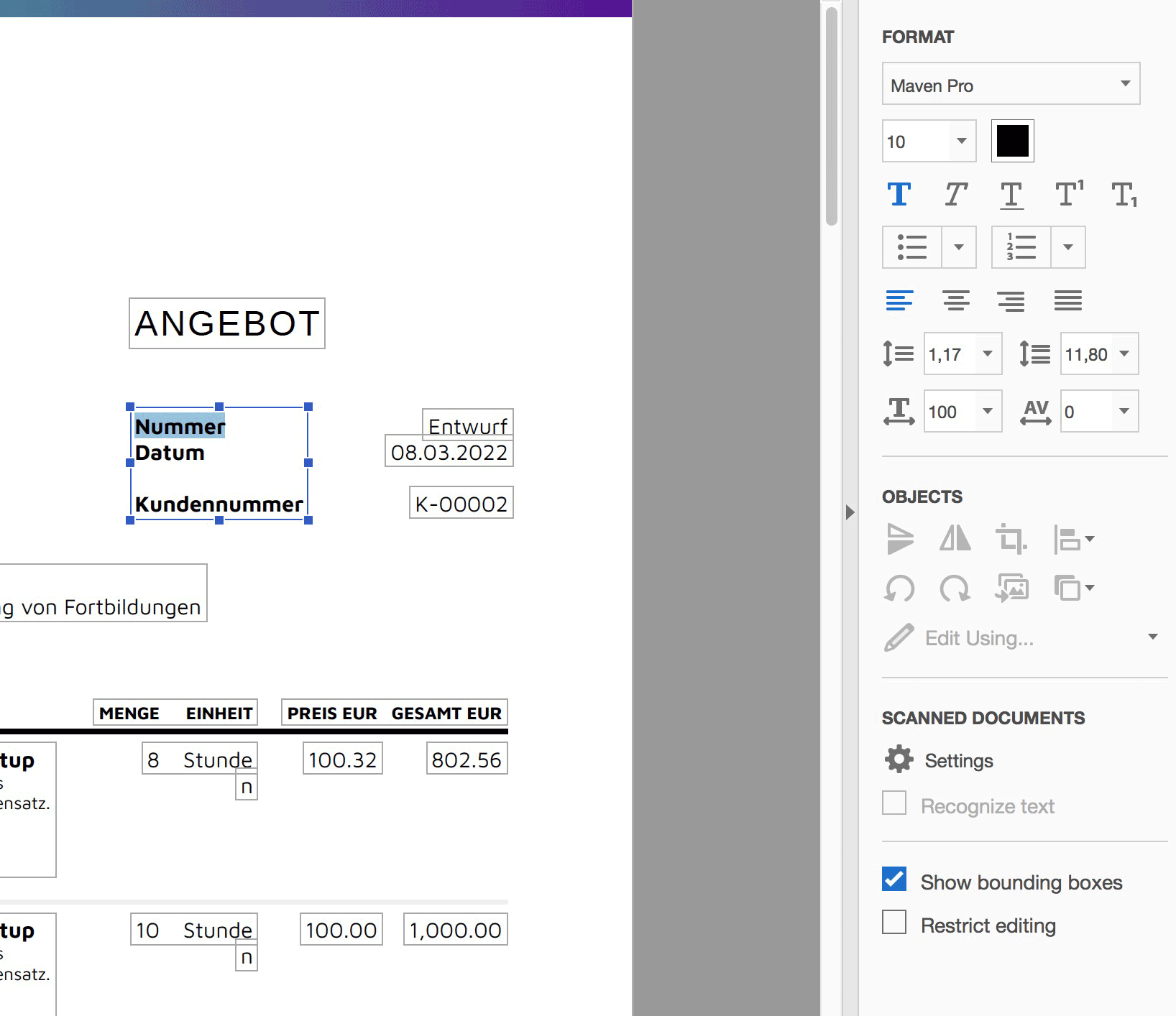Click the character spacing AV icon
The height and width of the screenshot is (1016, 1176).
pyautogui.click(x=1036, y=412)
